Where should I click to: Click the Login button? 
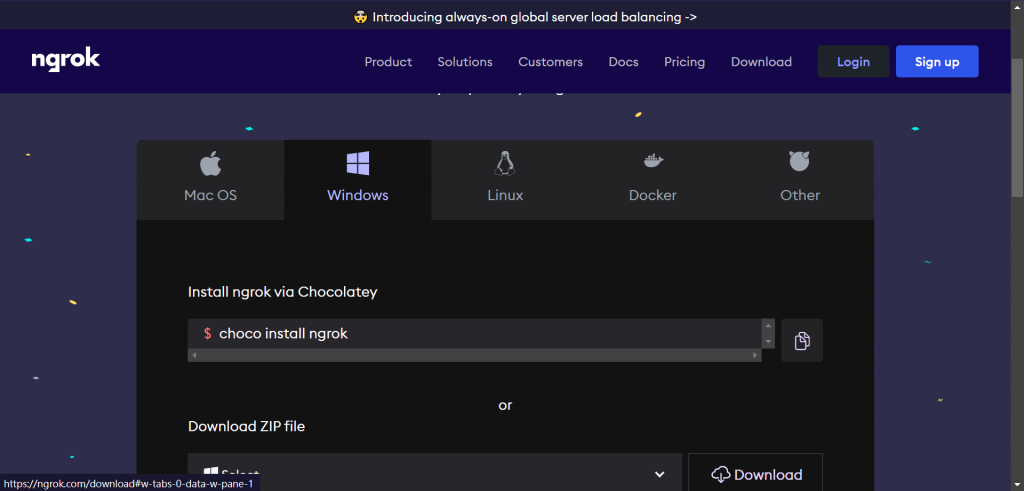pos(854,62)
